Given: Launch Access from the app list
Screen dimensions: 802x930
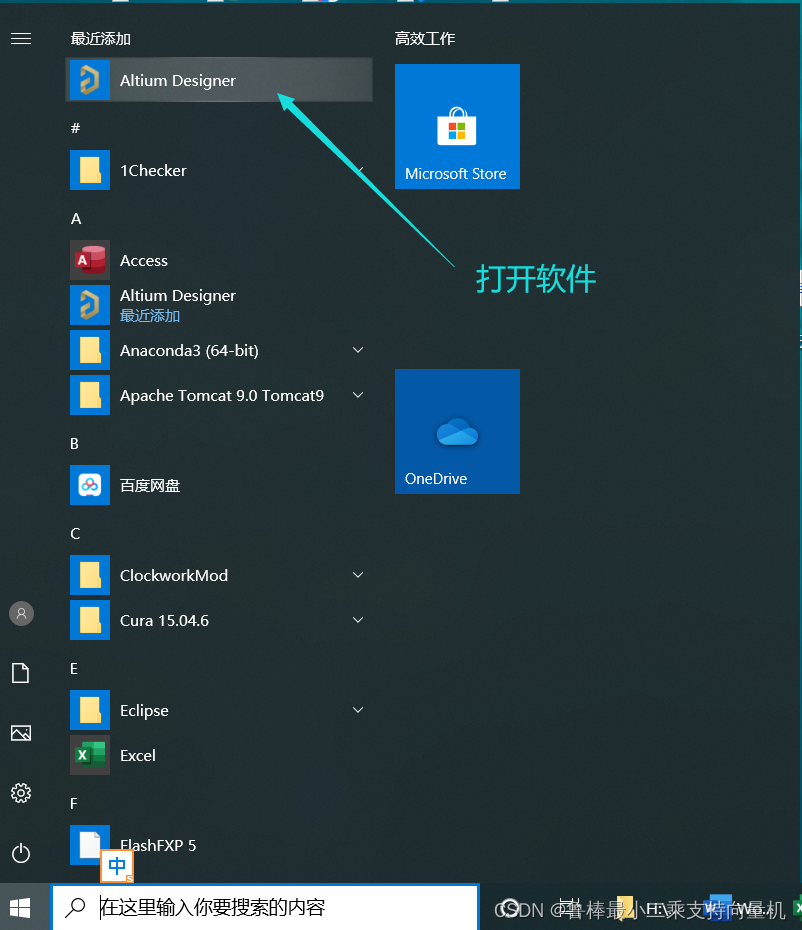Looking at the screenshot, I should pos(143,261).
